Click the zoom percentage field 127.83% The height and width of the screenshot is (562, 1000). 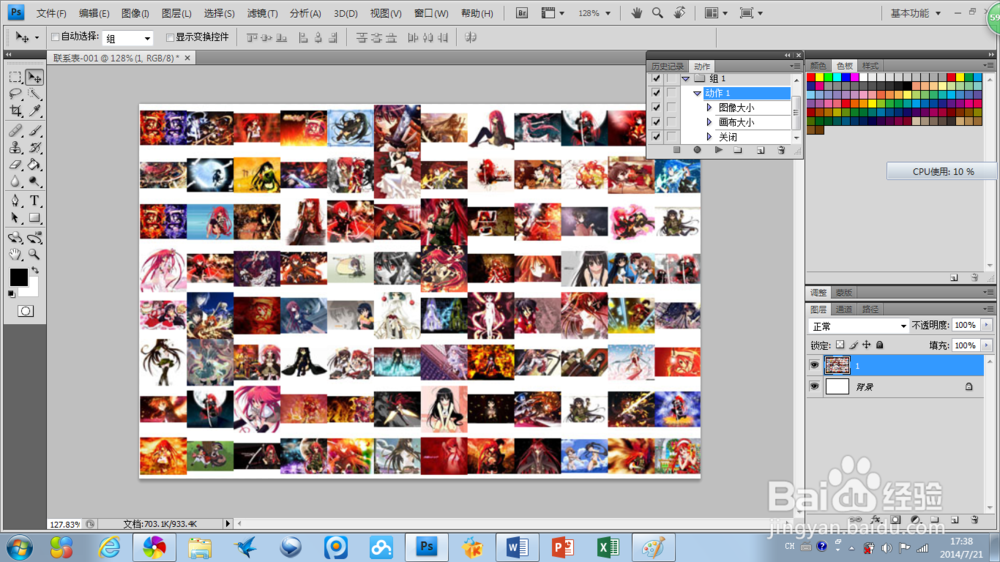(65, 524)
